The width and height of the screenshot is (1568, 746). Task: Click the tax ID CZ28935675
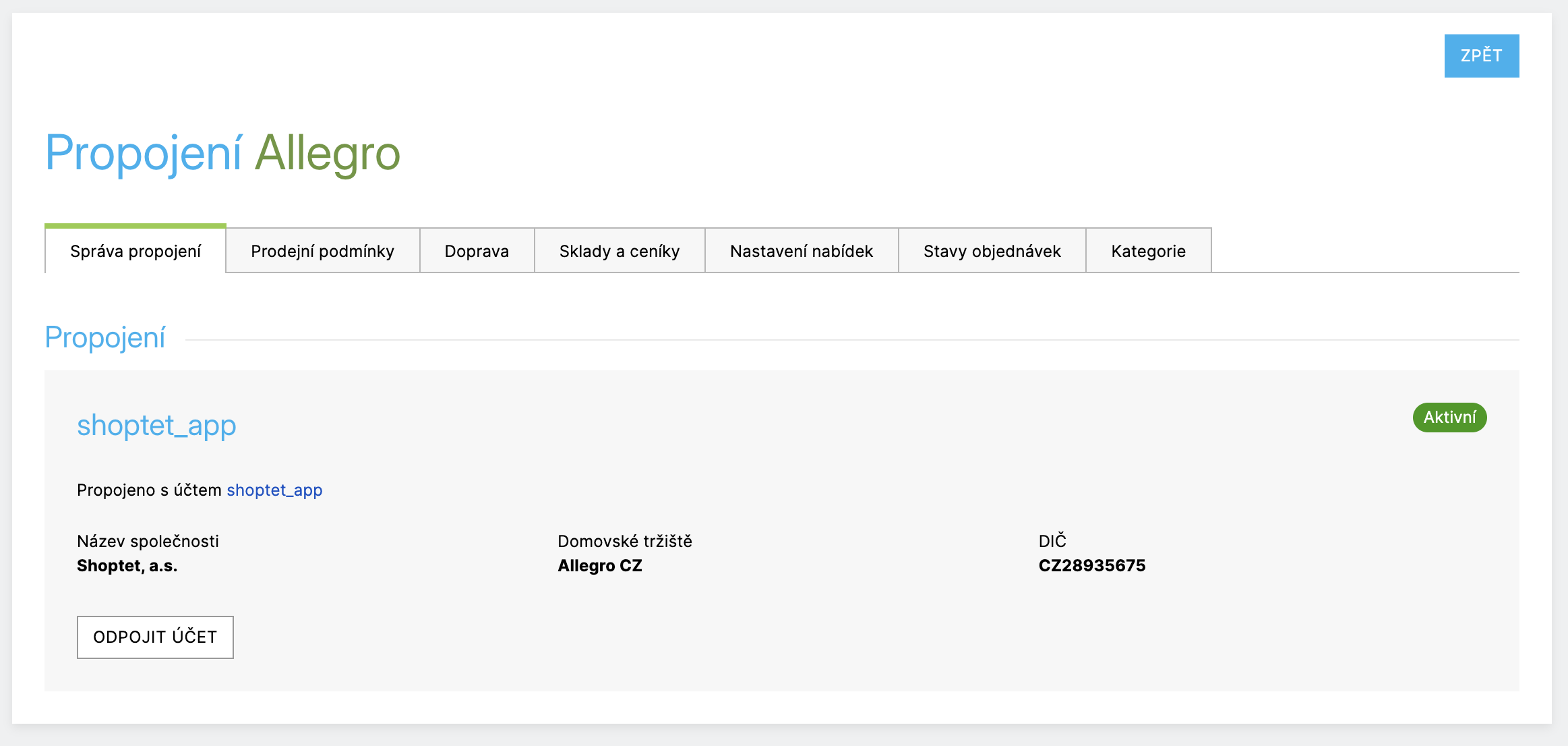[1091, 565]
